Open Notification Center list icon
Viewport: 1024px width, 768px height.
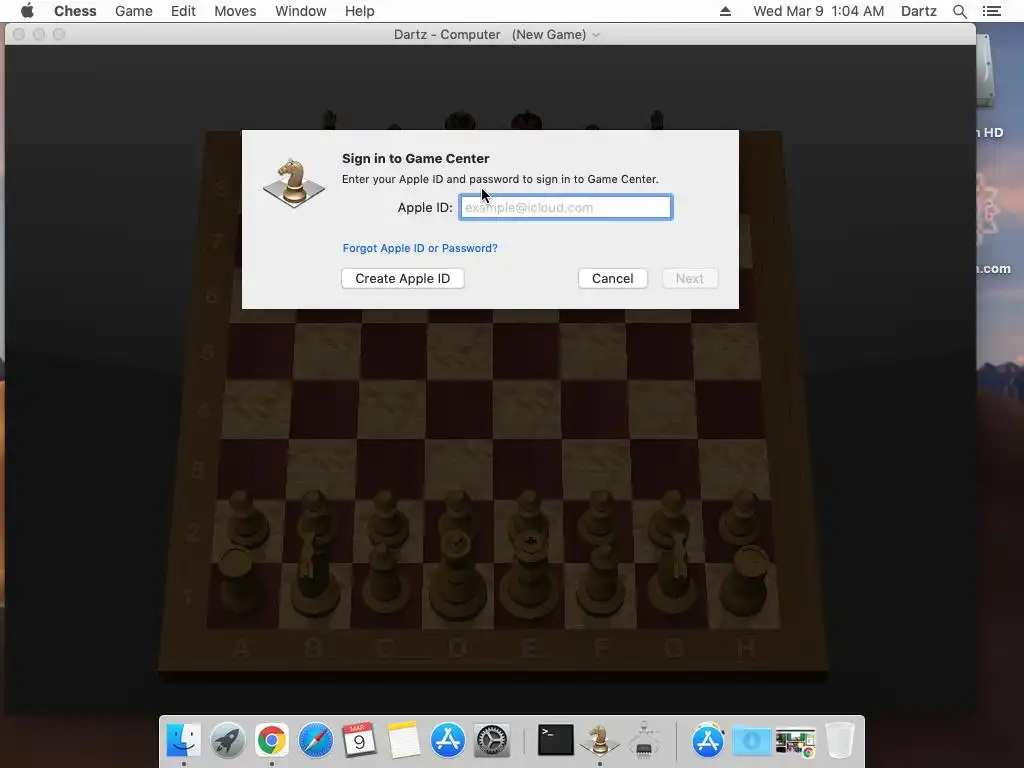pos(991,11)
